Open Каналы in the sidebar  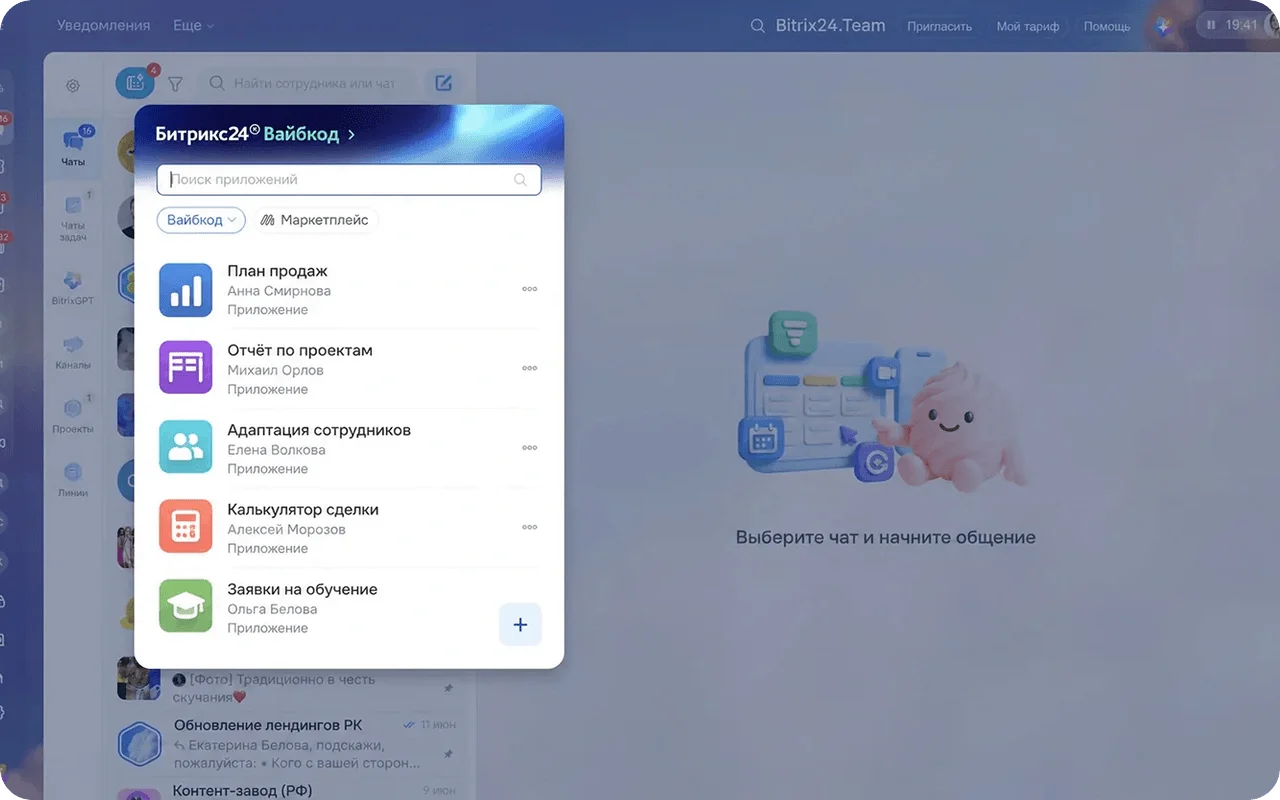point(73,352)
